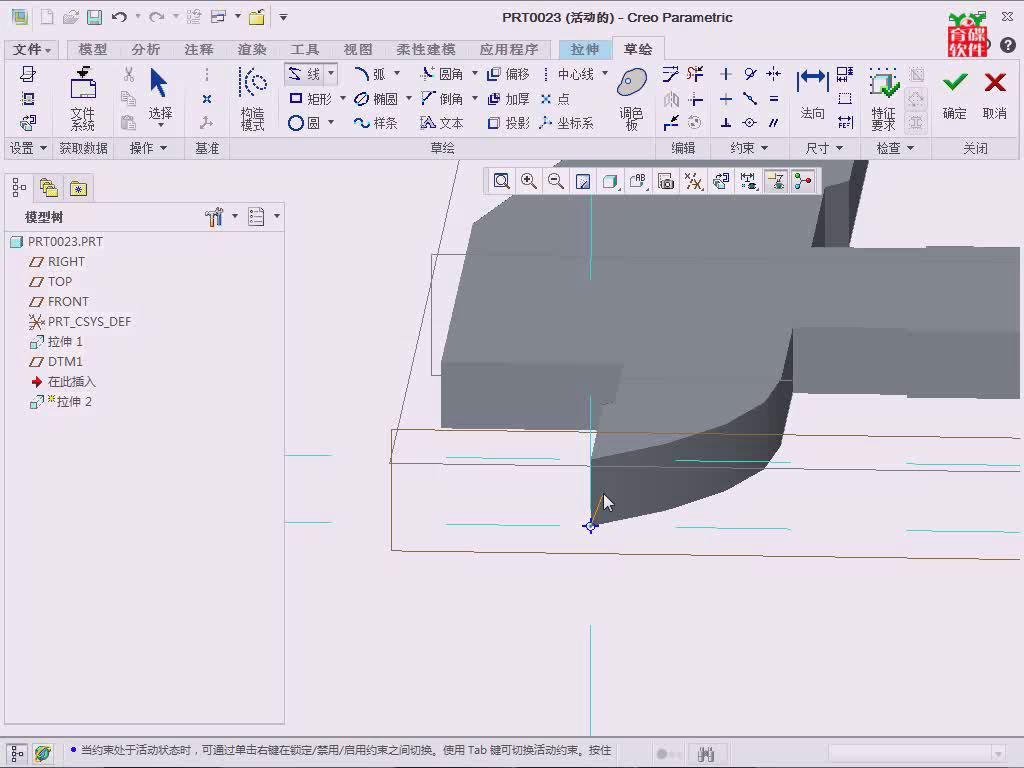Select the Offset tool
The height and width of the screenshot is (768, 1024).
(x=508, y=74)
